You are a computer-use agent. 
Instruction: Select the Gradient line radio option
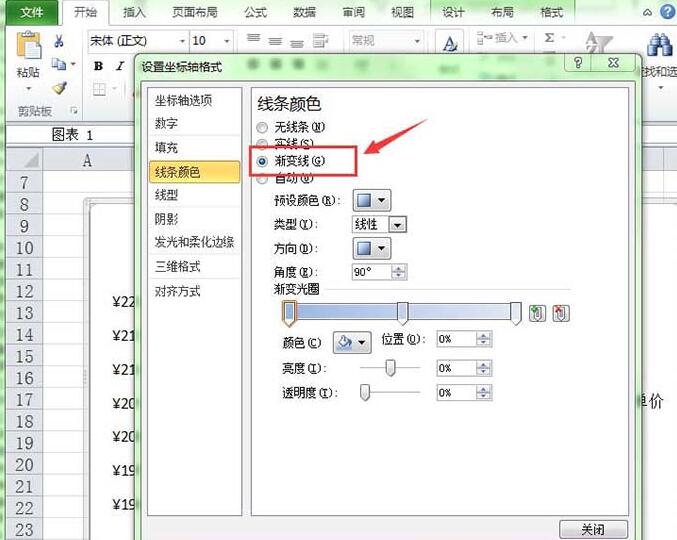(262, 161)
